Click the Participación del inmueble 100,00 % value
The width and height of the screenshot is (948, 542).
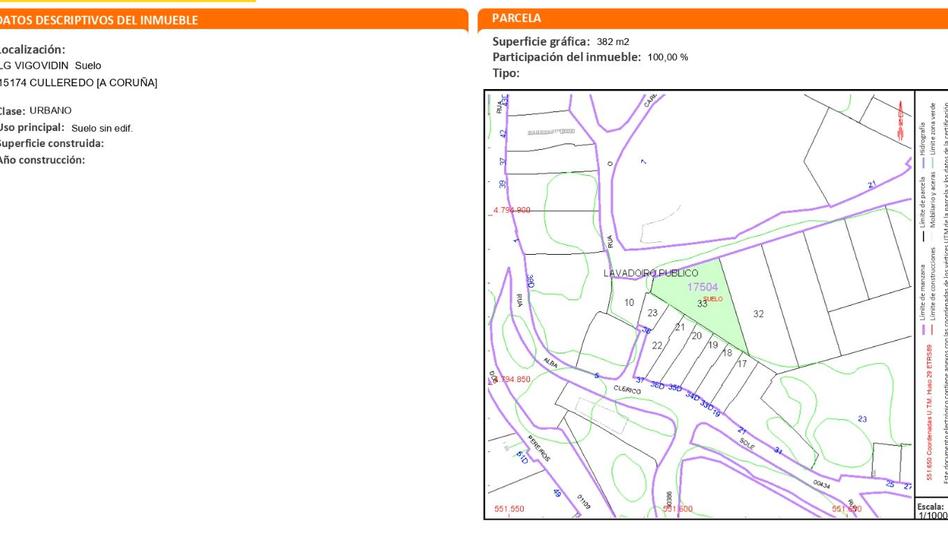[668, 58]
